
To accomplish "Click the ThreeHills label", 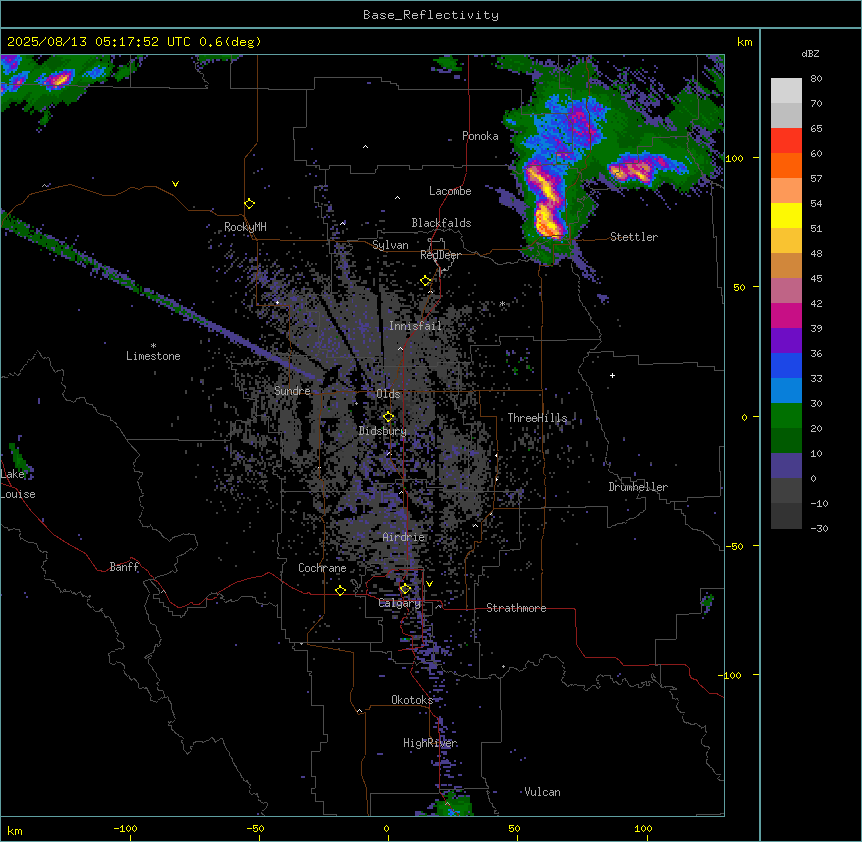I will [537, 418].
